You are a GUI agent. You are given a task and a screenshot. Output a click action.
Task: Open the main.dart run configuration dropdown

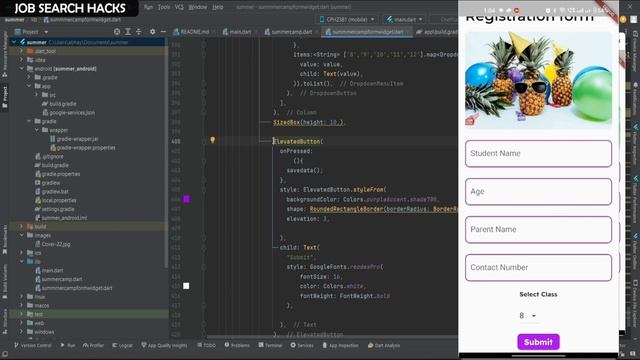404,19
